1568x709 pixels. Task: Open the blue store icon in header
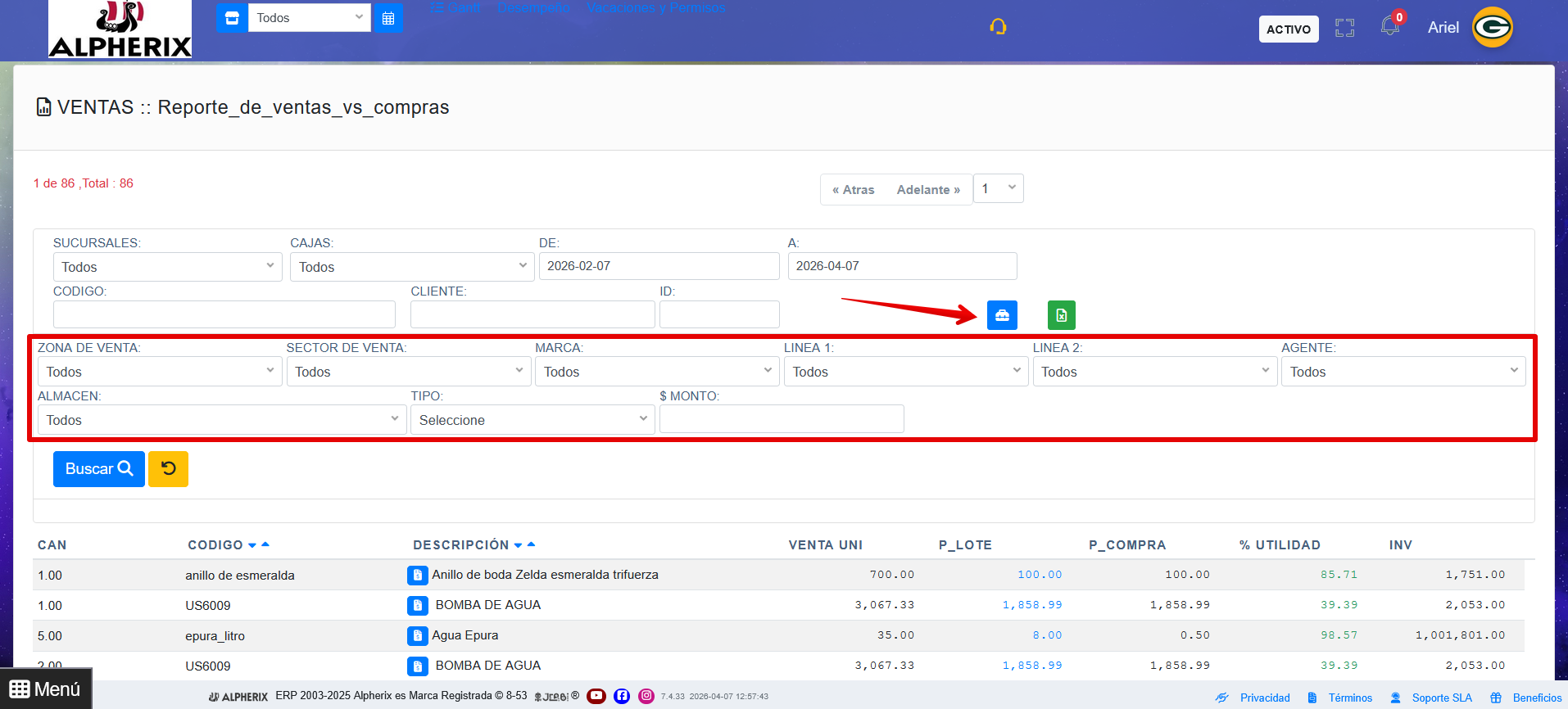[x=232, y=18]
